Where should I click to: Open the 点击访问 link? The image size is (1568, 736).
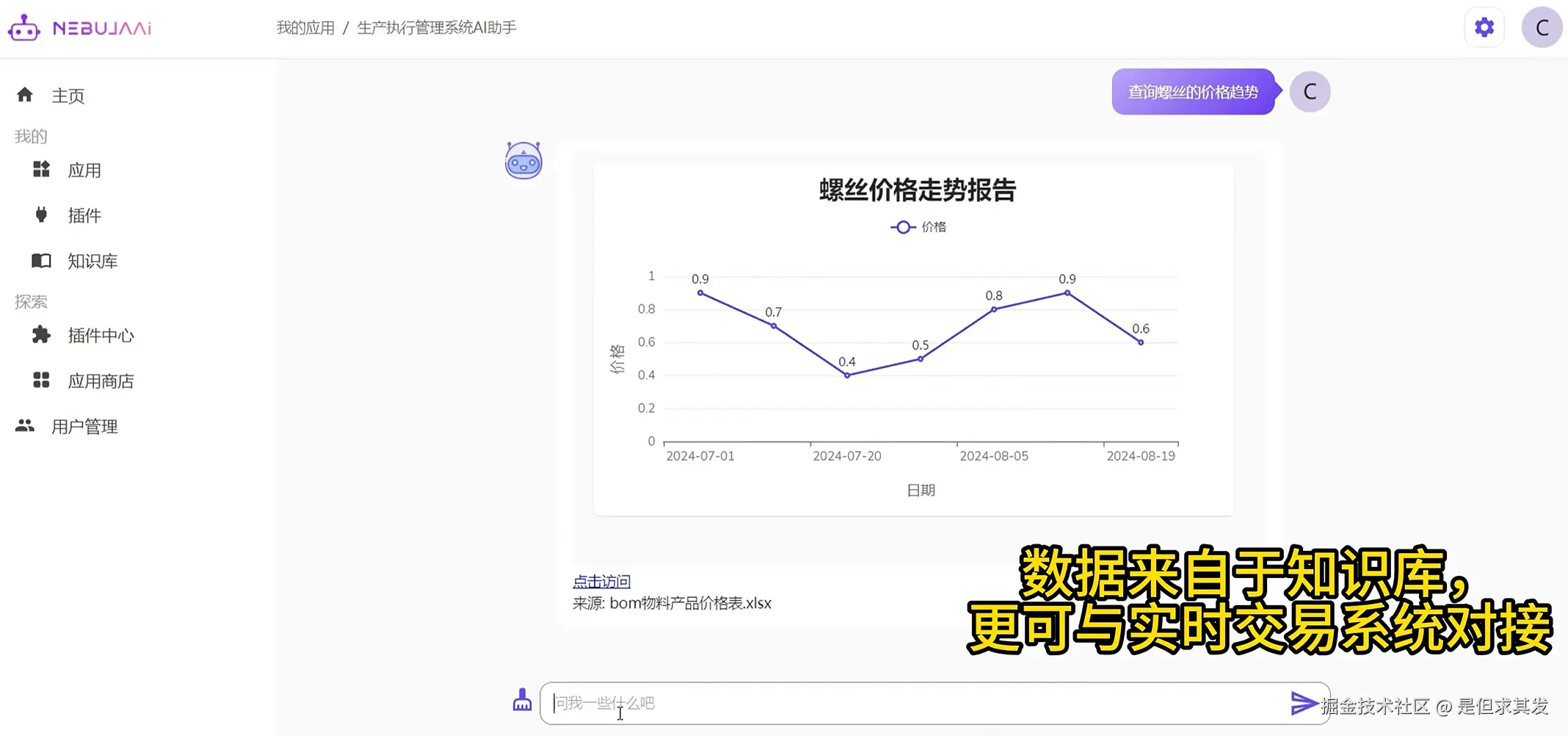(x=601, y=580)
